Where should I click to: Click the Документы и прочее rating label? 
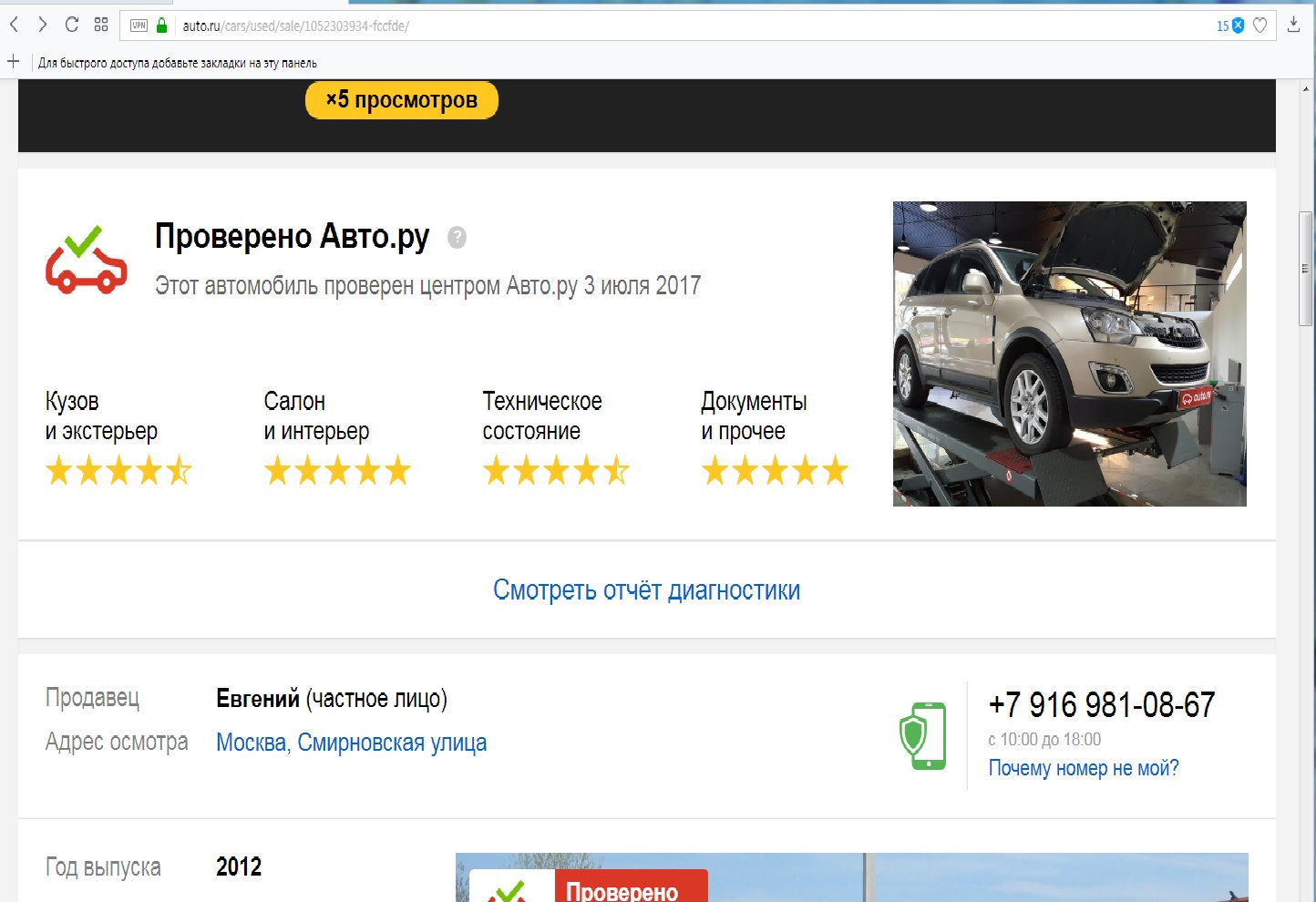tap(754, 416)
